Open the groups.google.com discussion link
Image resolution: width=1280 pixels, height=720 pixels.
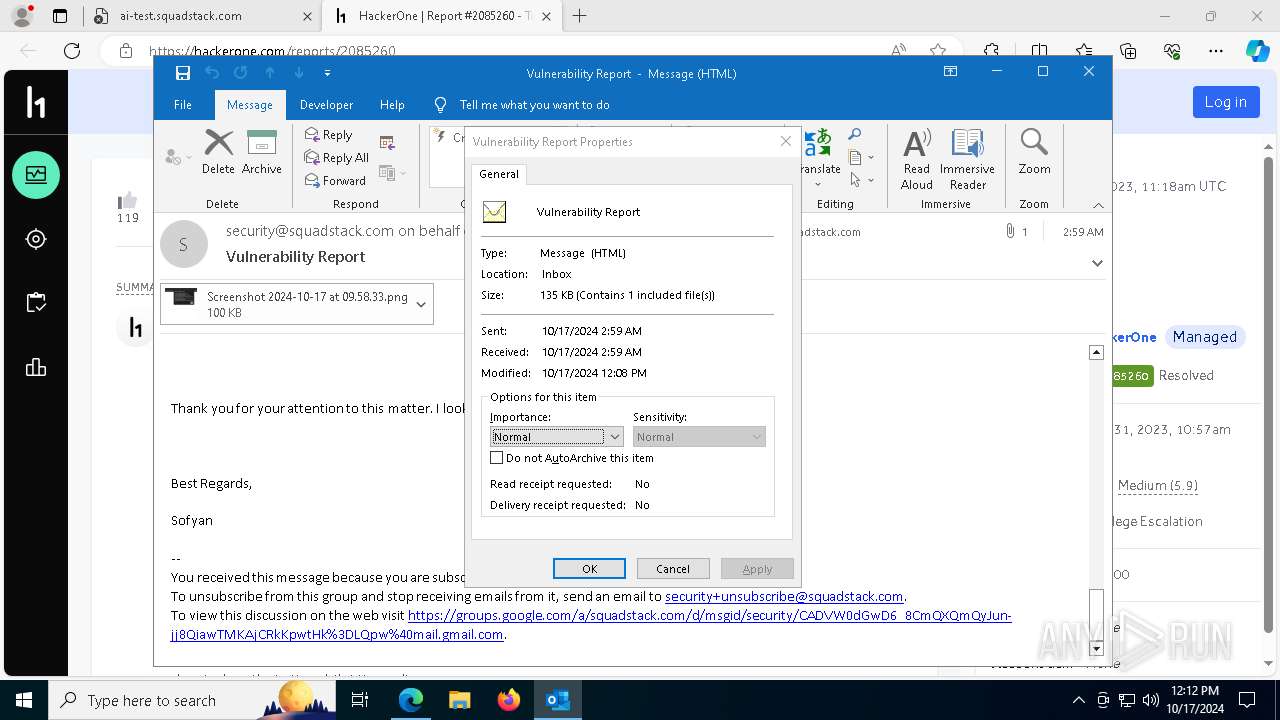tap(591, 625)
